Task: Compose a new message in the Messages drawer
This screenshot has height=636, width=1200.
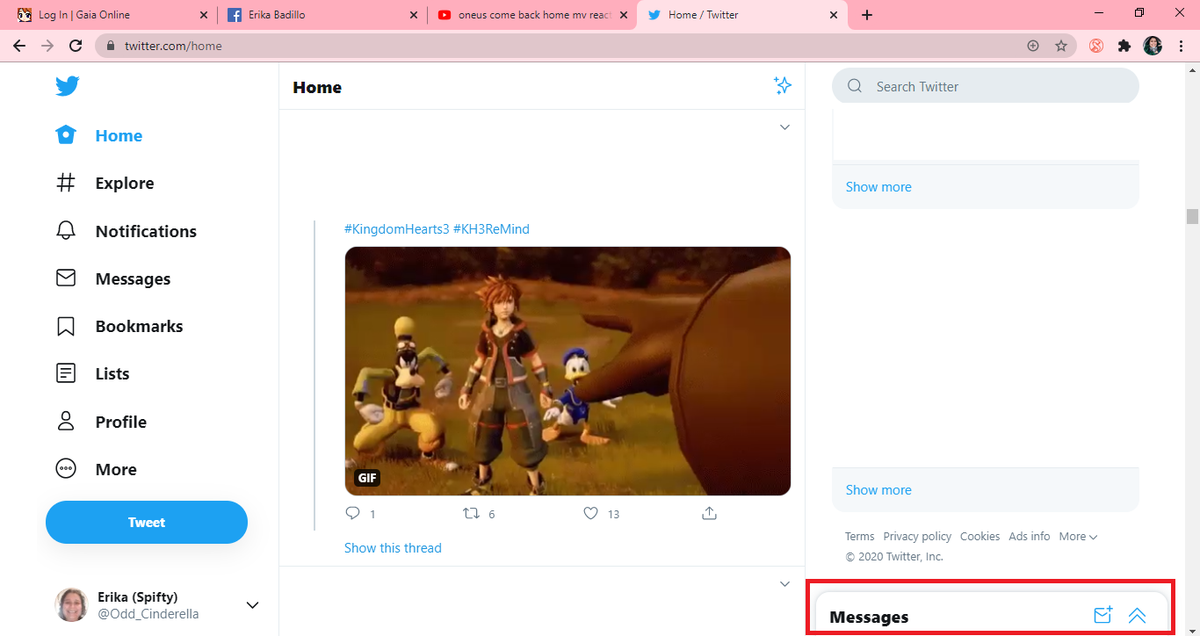Action: [x=1103, y=615]
